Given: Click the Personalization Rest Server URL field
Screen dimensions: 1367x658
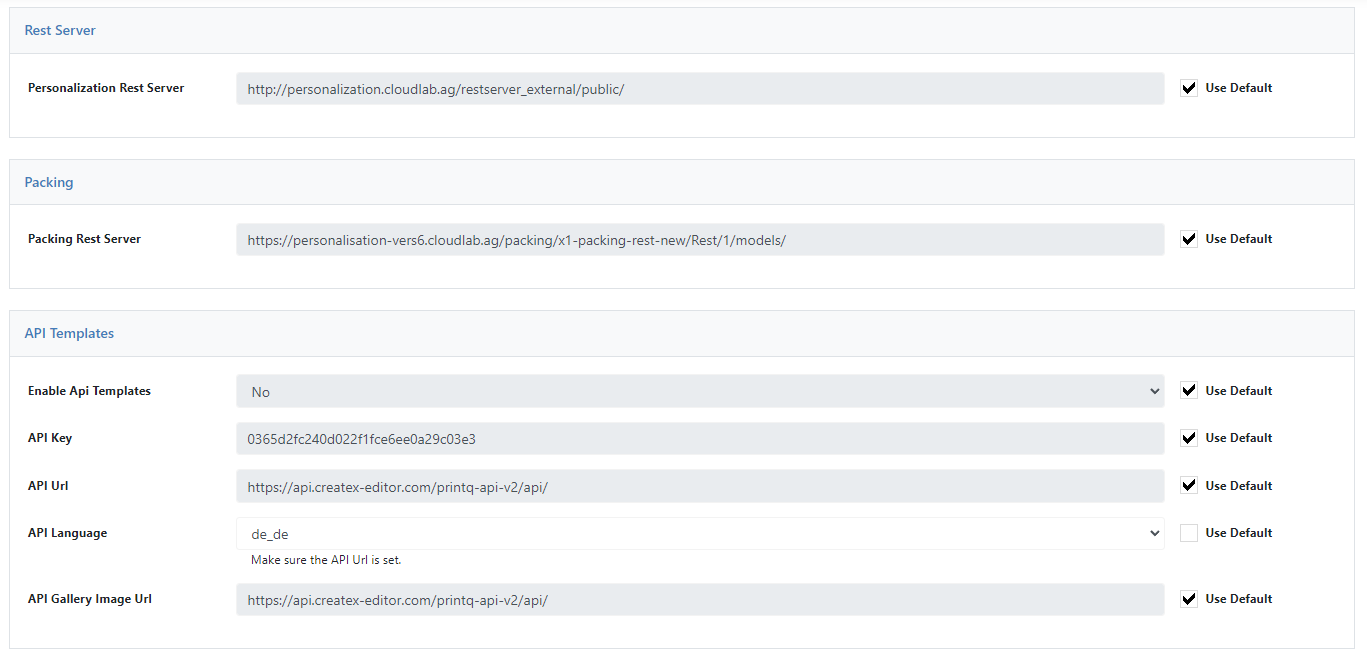Looking at the screenshot, I should point(700,88).
